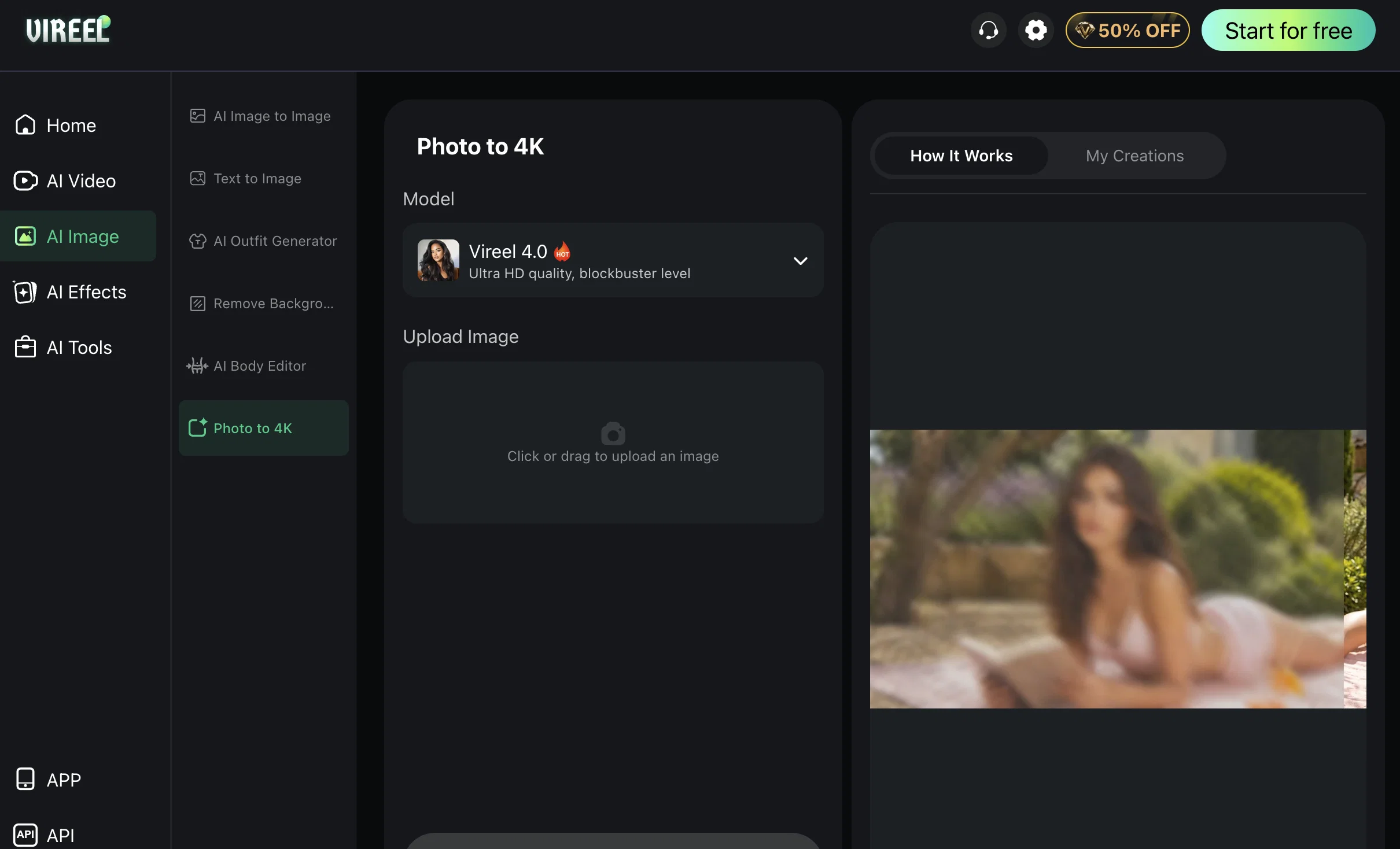Viewport: 1400px width, 849px height.
Task: Click the Home house icon
Action: tap(25, 125)
